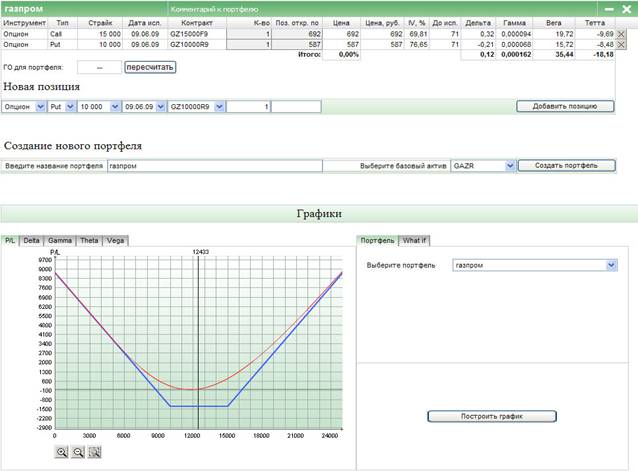Image resolution: width=638 pixels, height=471 pixels.
Task: Focus the new position quantity field
Action: point(249,107)
